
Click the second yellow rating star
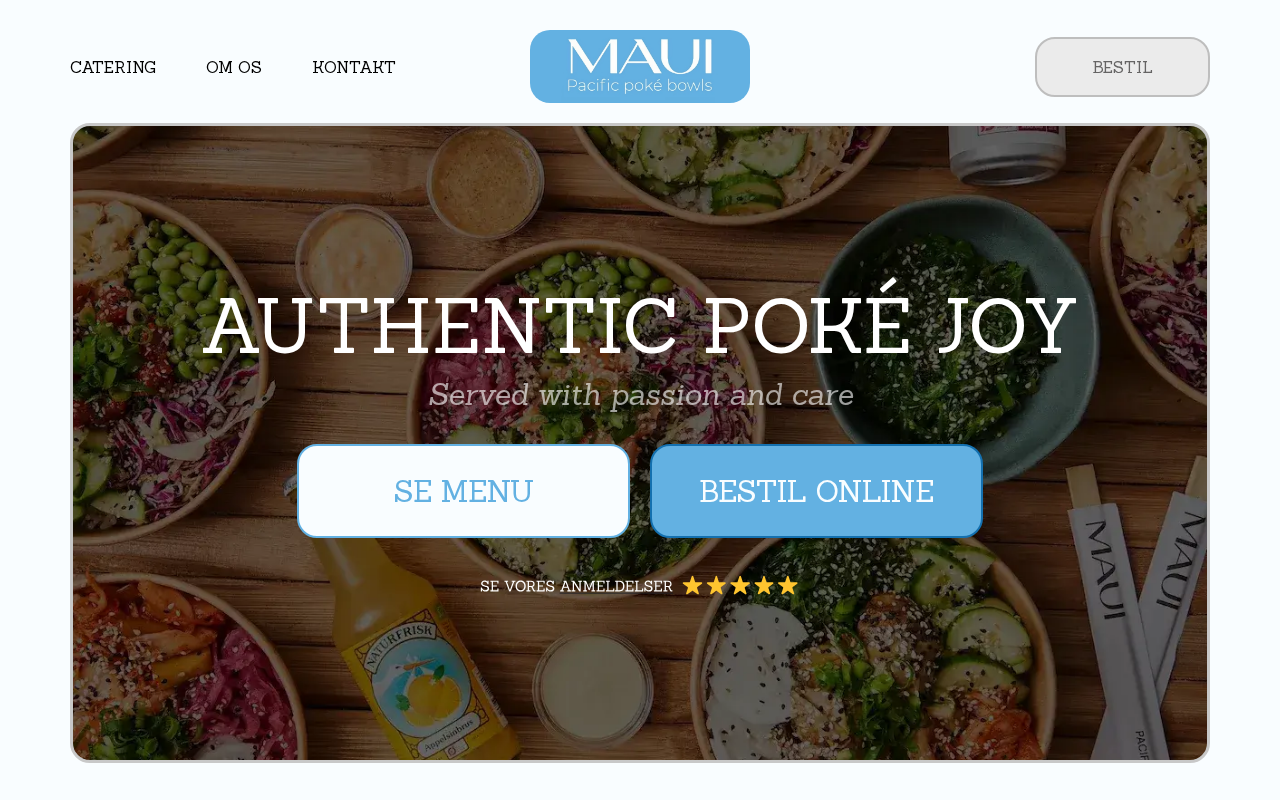click(x=716, y=585)
